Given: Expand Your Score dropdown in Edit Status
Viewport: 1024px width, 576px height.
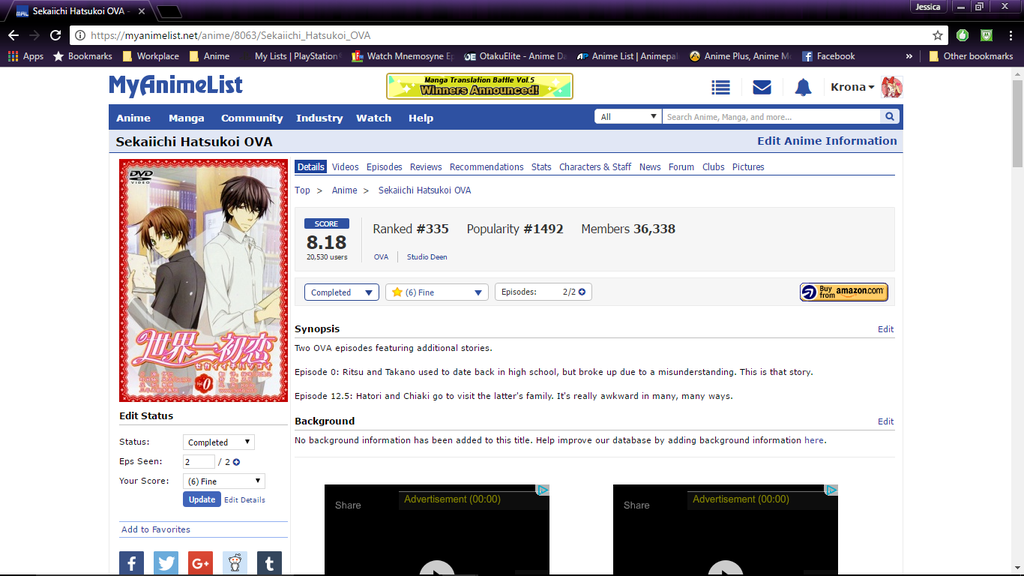Looking at the screenshot, I should click(224, 481).
